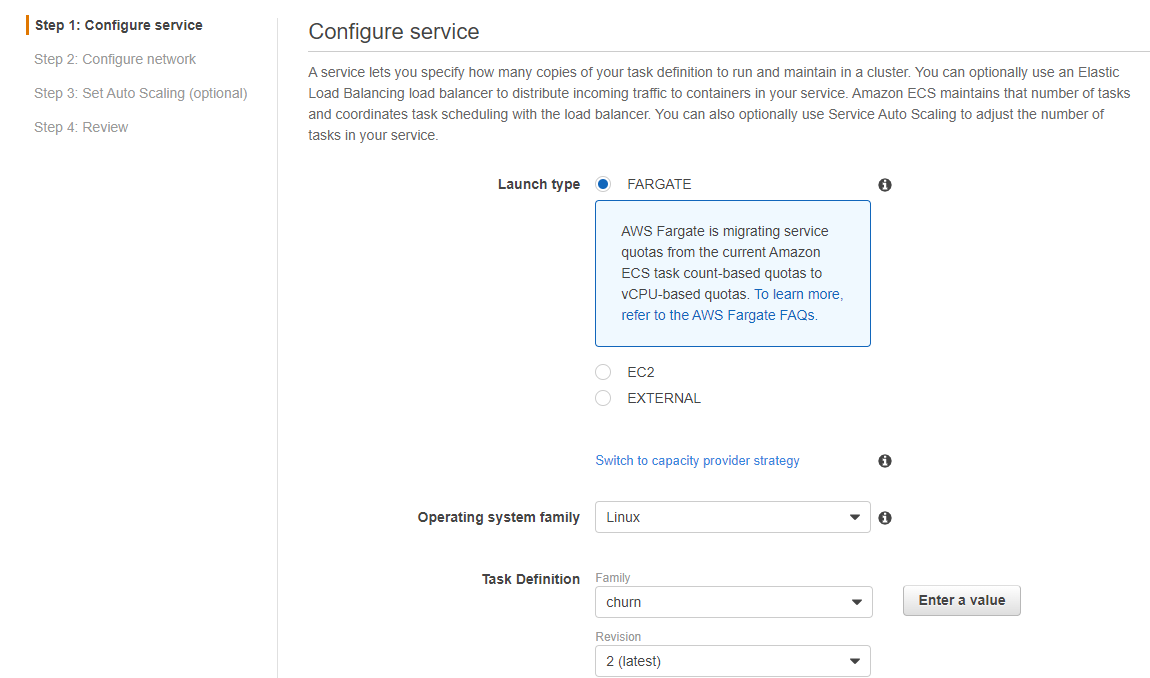Click info icon next to capacity provider strategy
This screenshot has width=1150, height=678.
[885, 461]
